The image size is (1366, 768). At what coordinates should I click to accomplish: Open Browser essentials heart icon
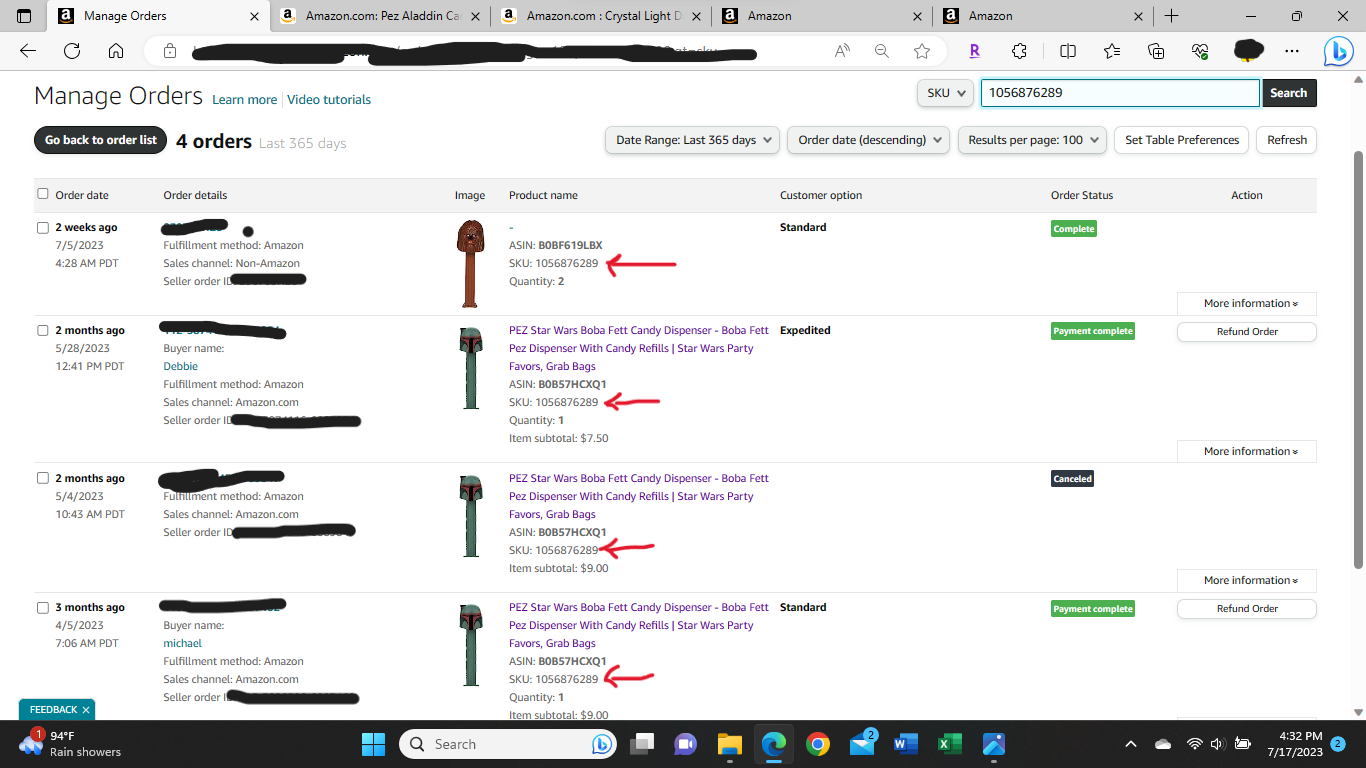tap(1201, 51)
